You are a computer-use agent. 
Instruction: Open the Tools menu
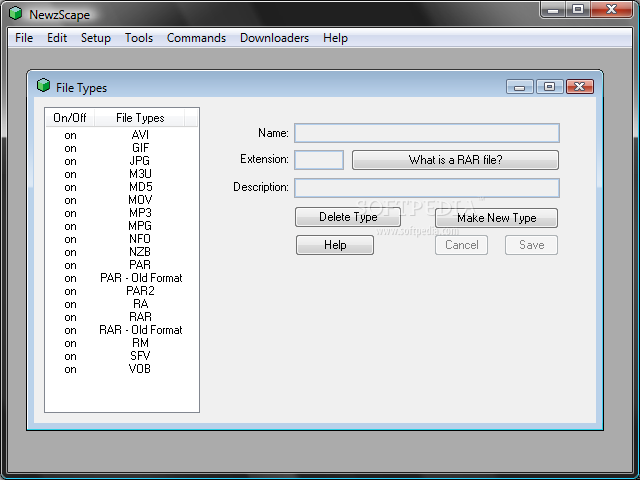(139, 38)
